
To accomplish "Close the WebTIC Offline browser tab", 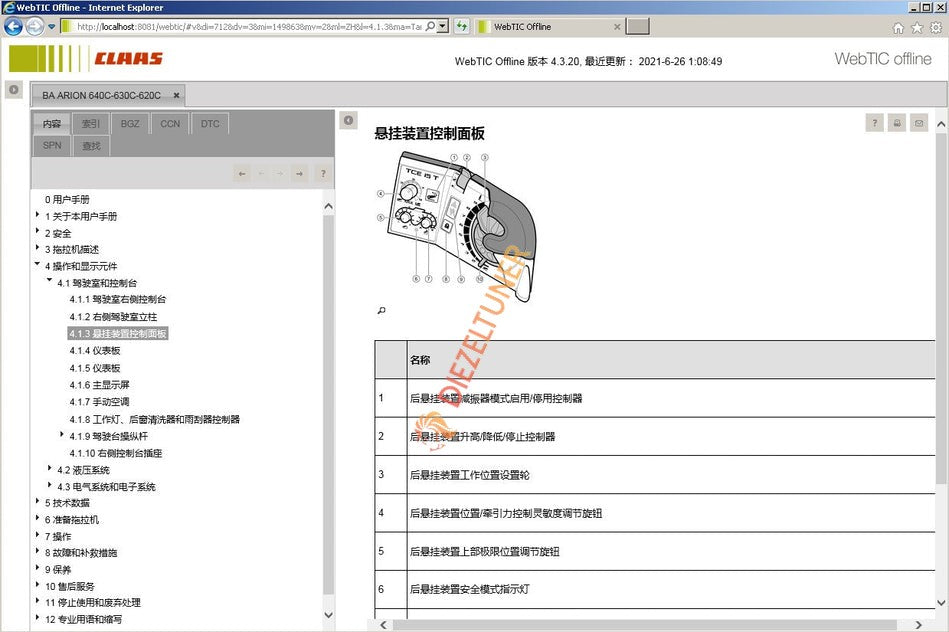I will 617,27.
